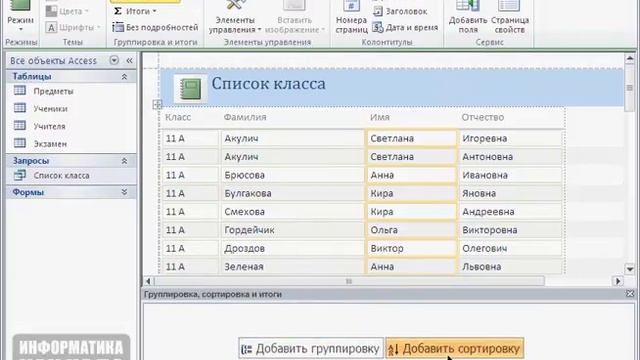Select the Имя column header
This screenshot has width=640, height=360.
380,117
